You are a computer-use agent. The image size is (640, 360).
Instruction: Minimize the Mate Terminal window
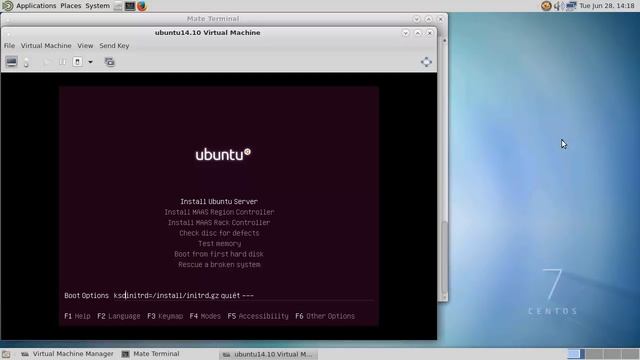[416, 19]
